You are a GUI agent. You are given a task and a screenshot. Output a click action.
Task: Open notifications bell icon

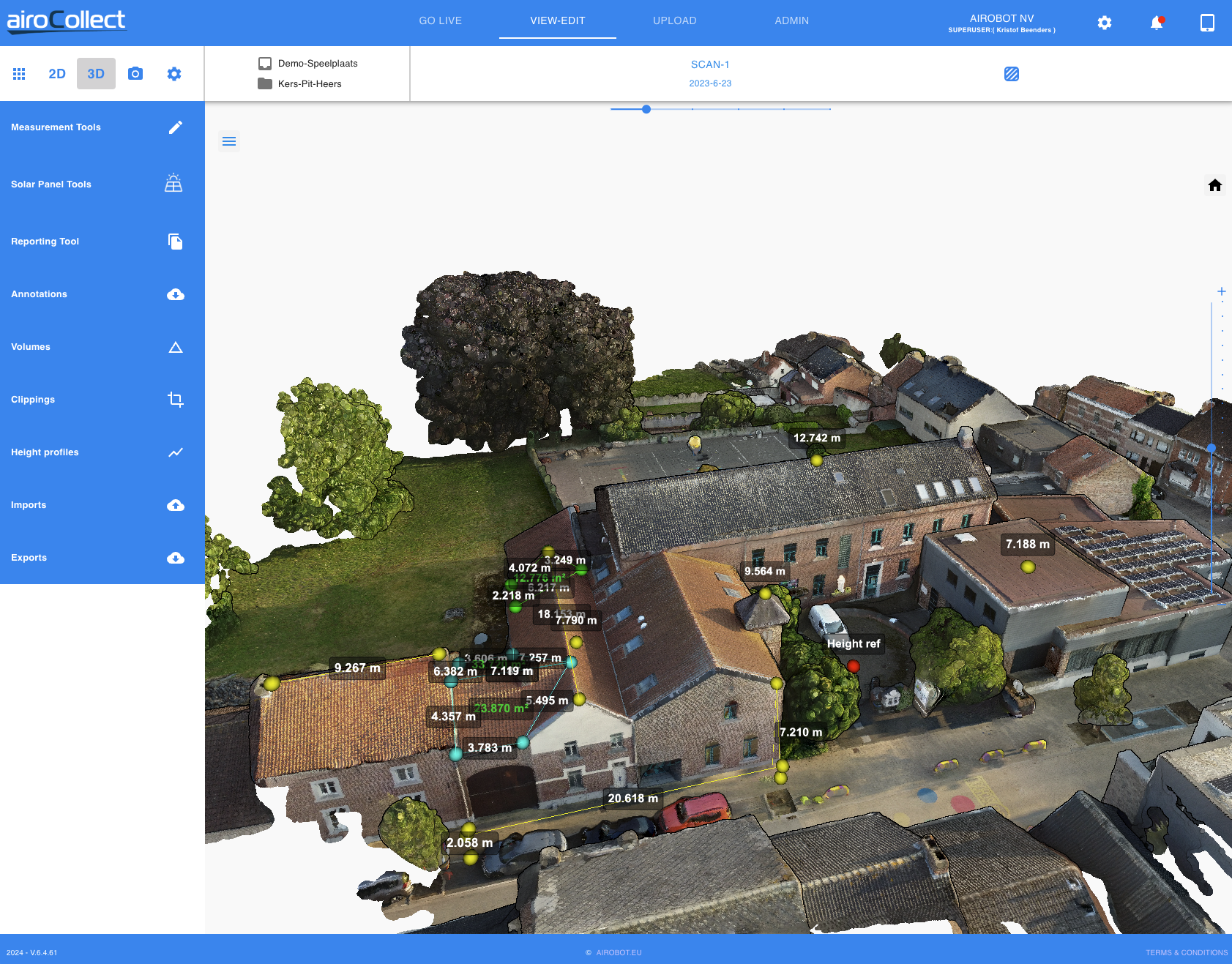point(1157,23)
